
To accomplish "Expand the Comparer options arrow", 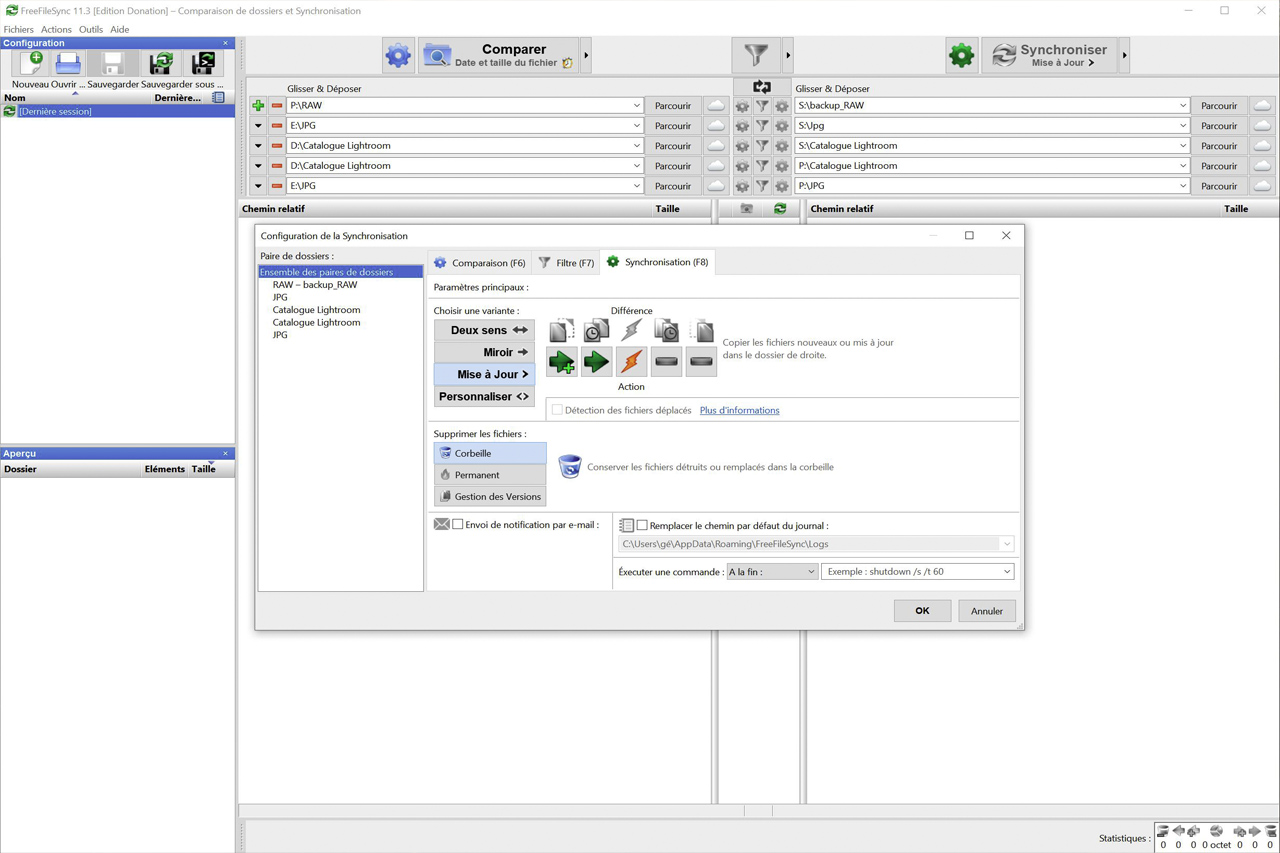I will (x=587, y=56).
